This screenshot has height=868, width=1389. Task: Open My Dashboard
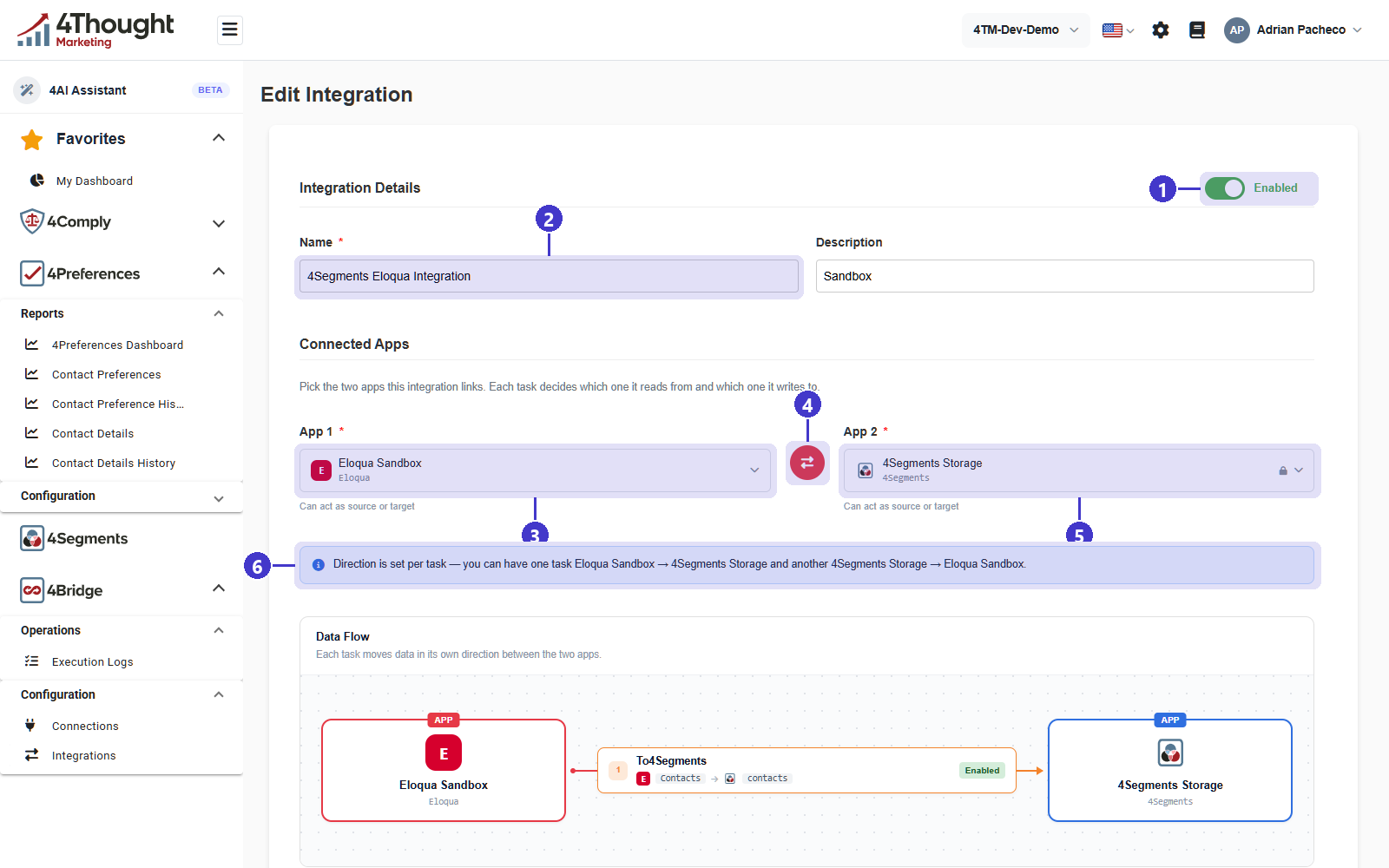[95, 181]
